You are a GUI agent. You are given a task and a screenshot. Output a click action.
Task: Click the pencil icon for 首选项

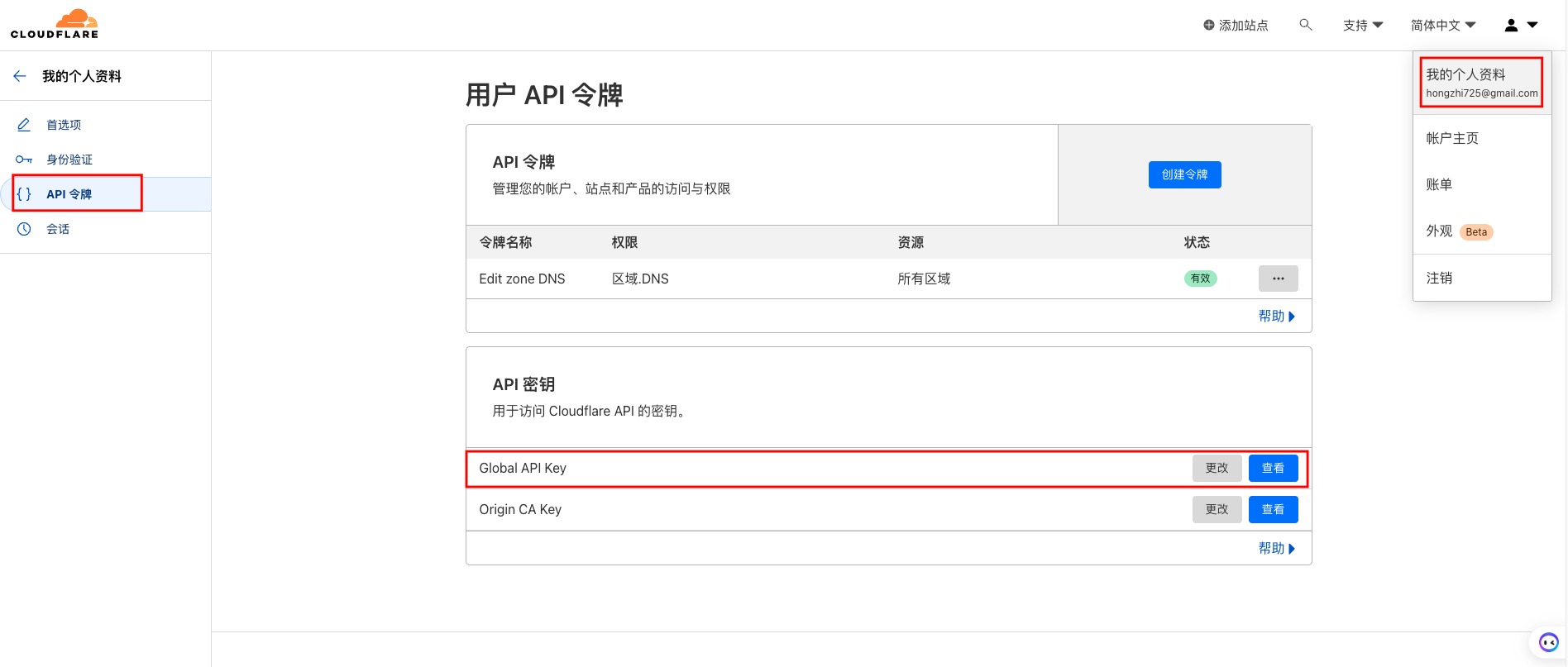pyautogui.click(x=24, y=125)
